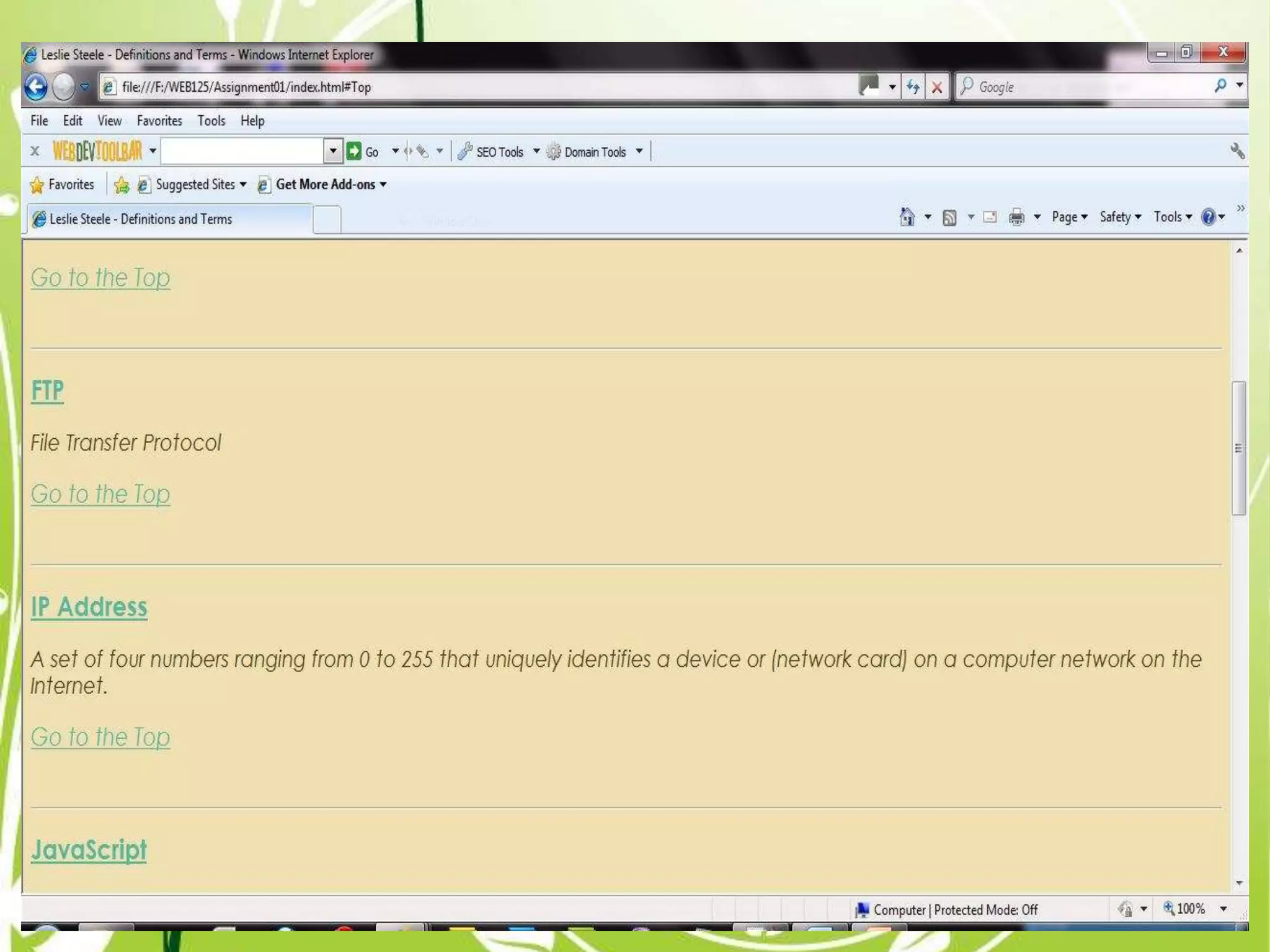
Task: Click Go to the Top under IP Address definition
Action: 100,737
